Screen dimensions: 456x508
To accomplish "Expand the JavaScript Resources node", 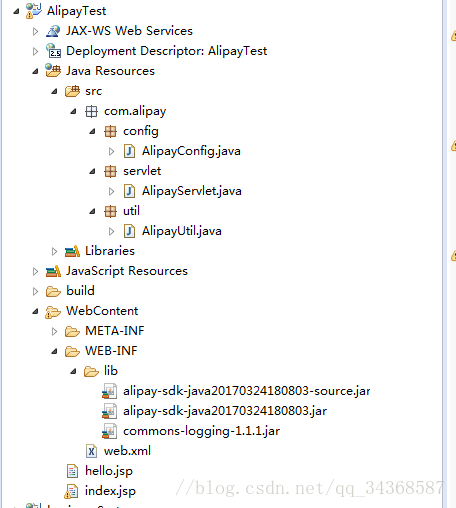I will coord(35,271).
